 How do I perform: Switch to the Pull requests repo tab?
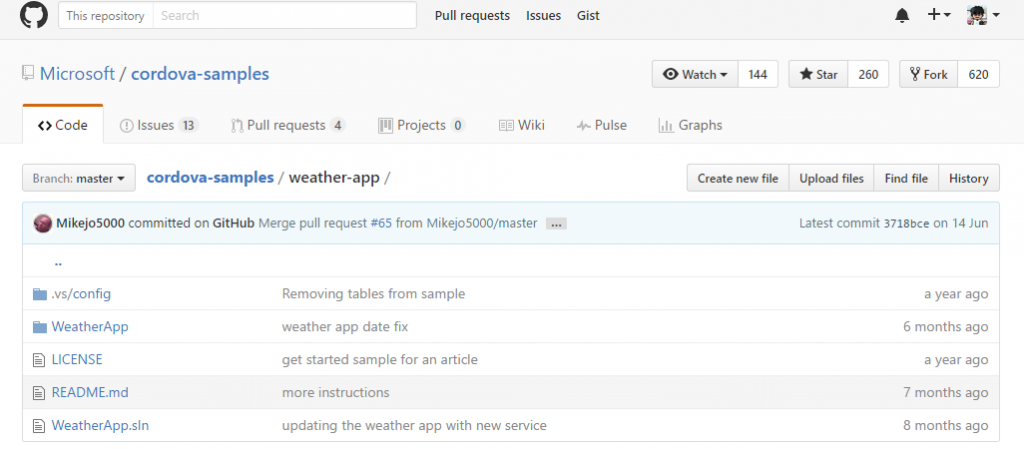point(288,125)
